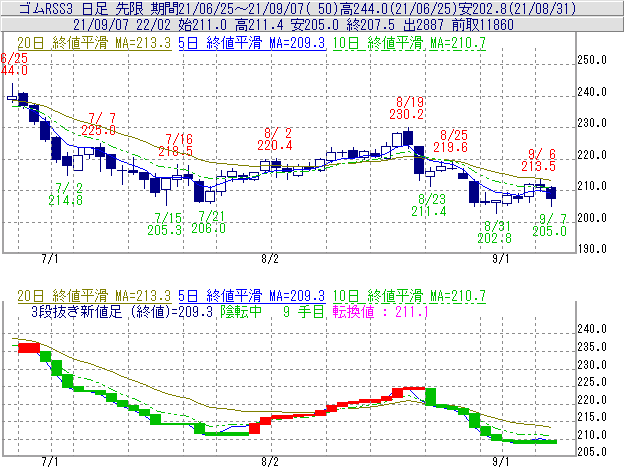Click the 7/ 2 214.8 low label
This screenshot has height=475, width=624.
pyautogui.click(x=66, y=194)
